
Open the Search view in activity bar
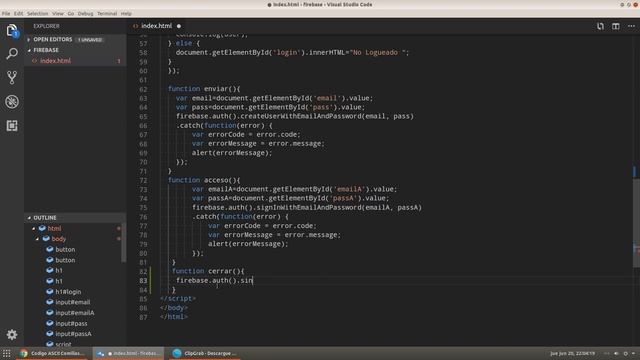point(12,53)
